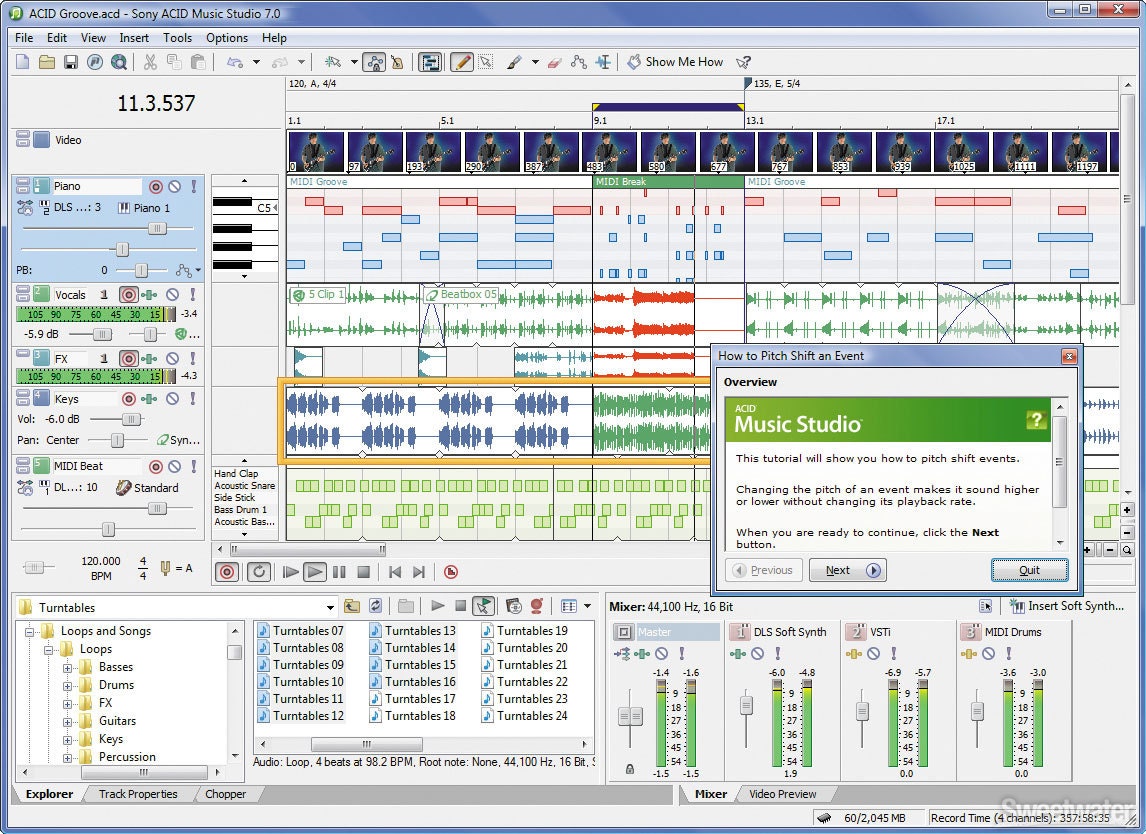Solo the MIDI Drums mixer channel
Image resolution: width=1146 pixels, height=834 pixels.
click(x=1009, y=653)
